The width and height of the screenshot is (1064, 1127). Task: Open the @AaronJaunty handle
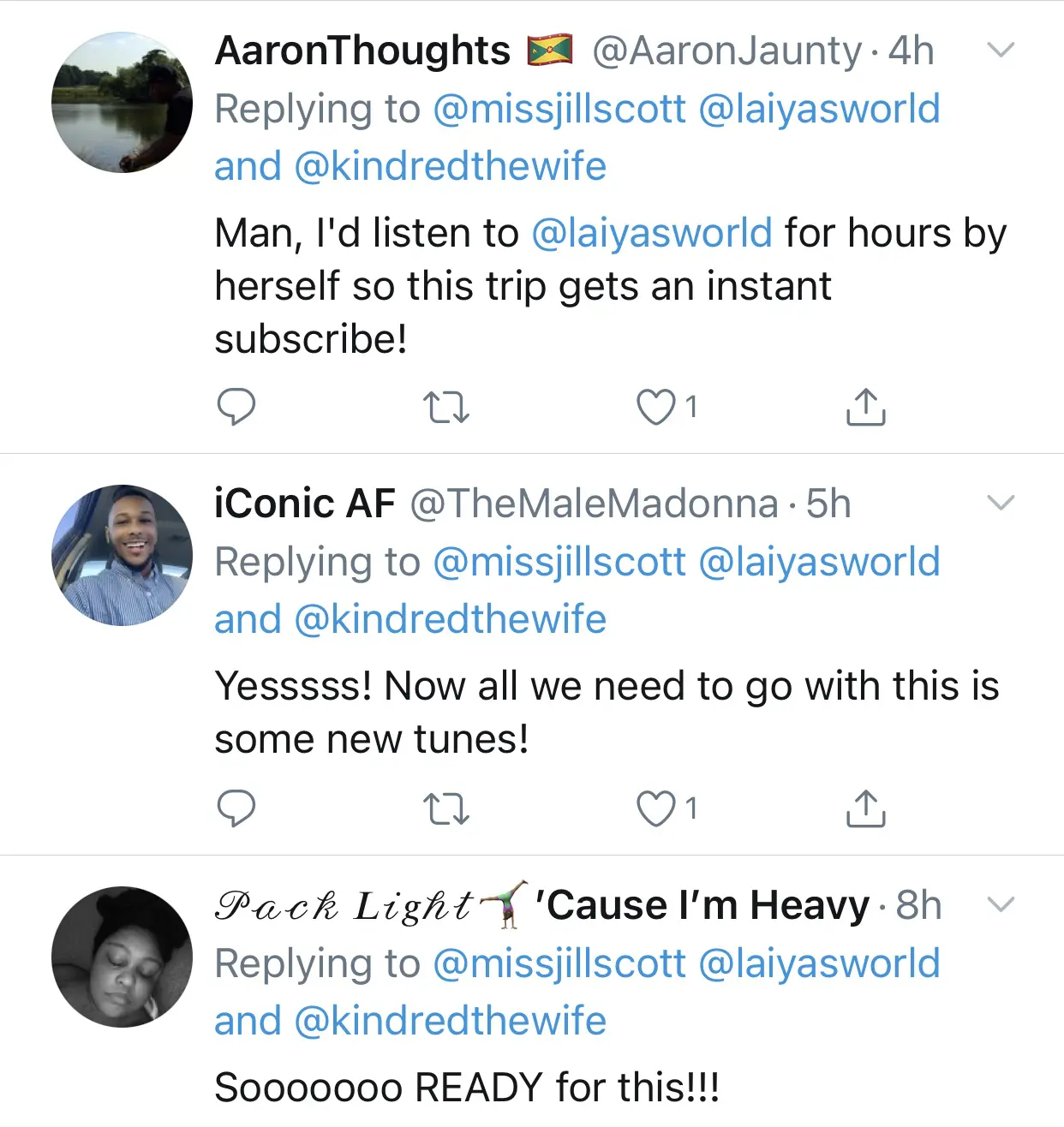tap(726, 51)
